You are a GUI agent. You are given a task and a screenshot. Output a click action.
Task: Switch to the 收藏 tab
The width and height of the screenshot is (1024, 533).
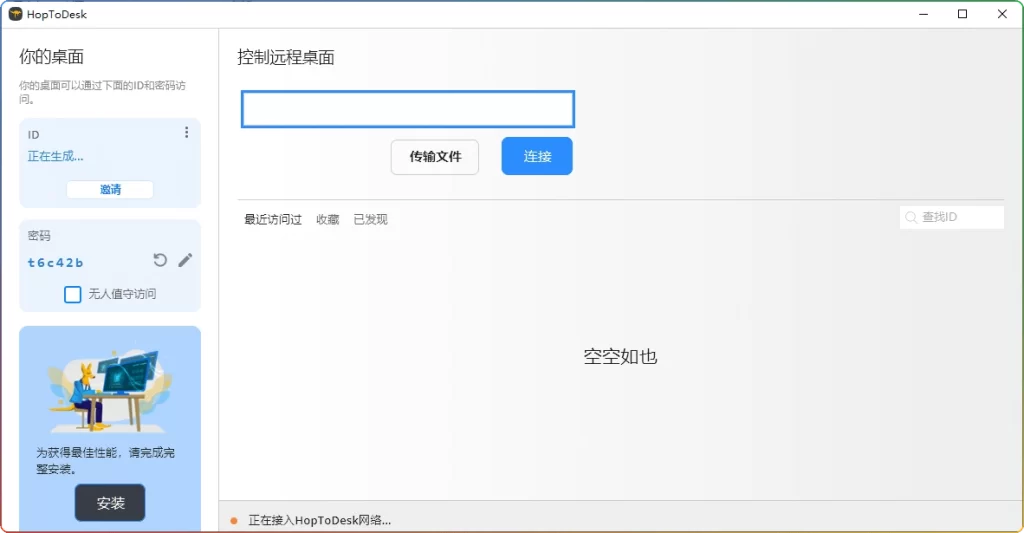point(328,219)
